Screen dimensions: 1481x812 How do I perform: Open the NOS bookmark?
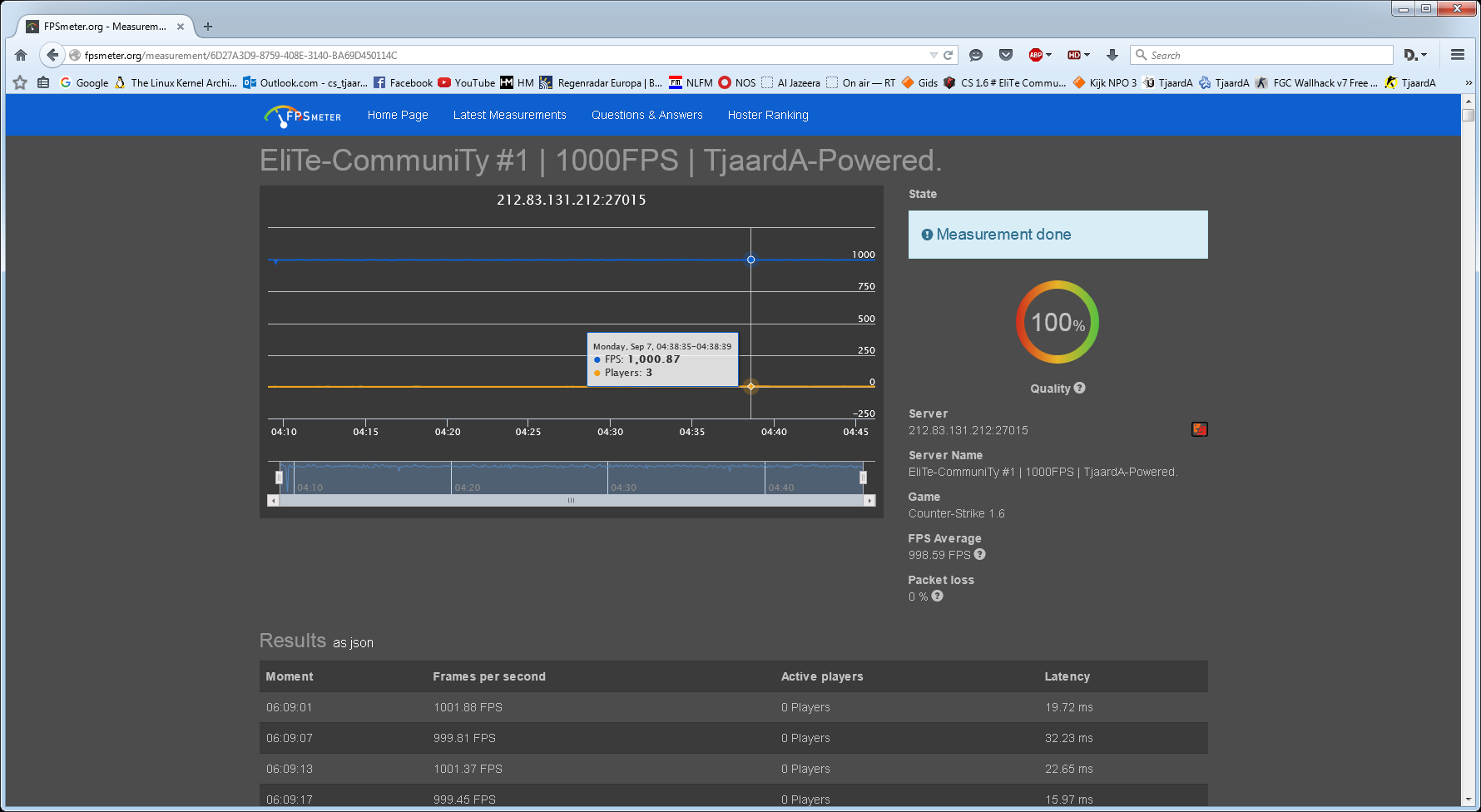click(x=737, y=82)
